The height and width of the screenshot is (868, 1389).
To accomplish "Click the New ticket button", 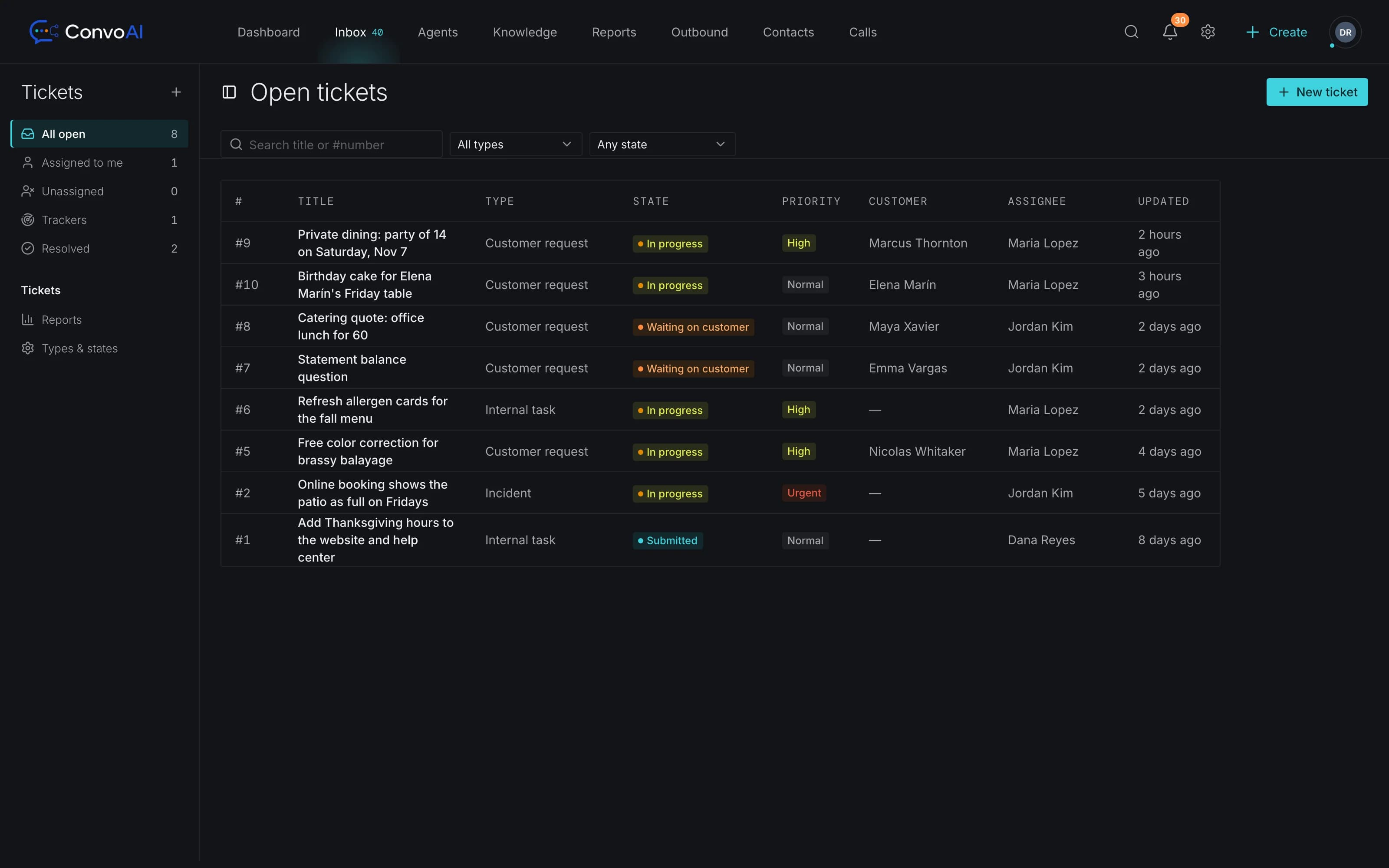I will click(x=1317, y=92).
